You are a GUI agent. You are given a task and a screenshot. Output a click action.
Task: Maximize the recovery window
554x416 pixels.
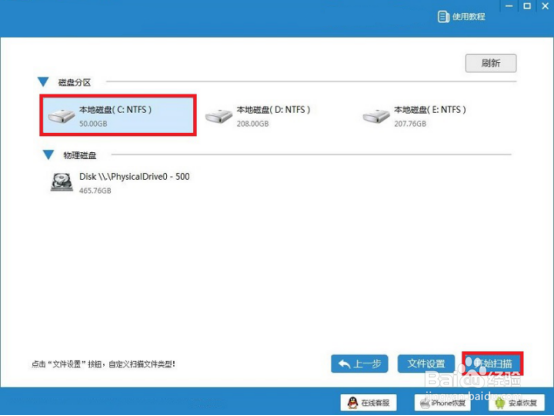pos(527,6)
